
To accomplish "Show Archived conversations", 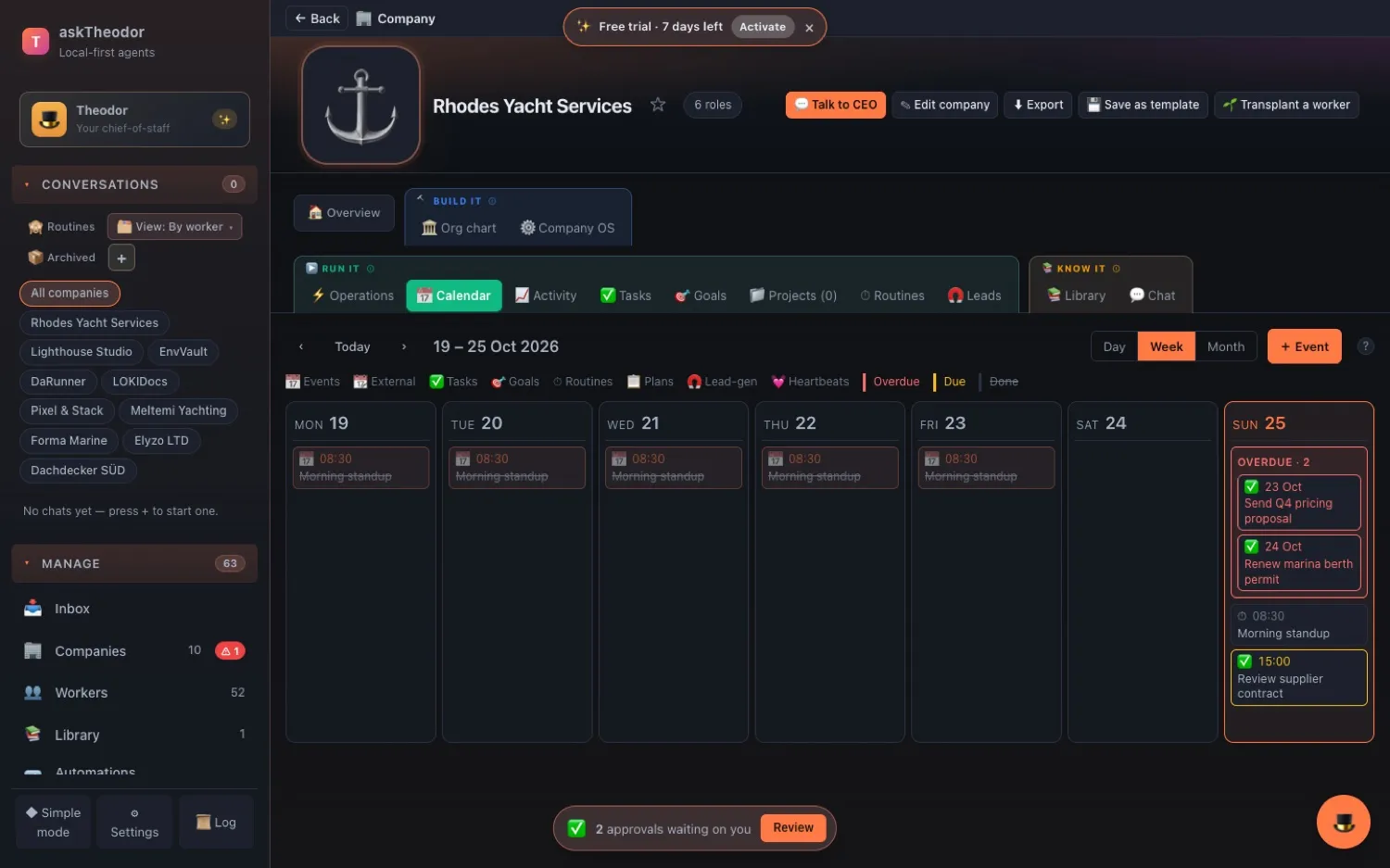I will pos(62,258).
